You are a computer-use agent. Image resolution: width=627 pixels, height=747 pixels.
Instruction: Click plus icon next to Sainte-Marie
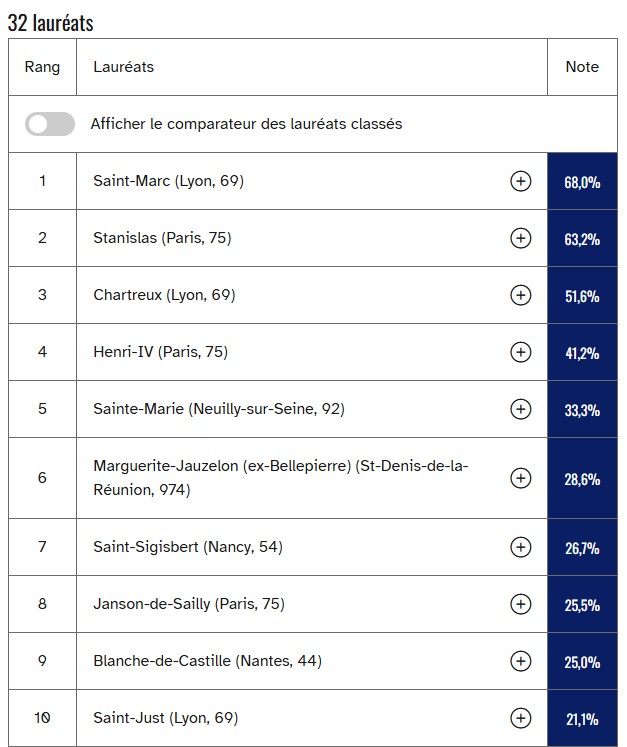521,409
